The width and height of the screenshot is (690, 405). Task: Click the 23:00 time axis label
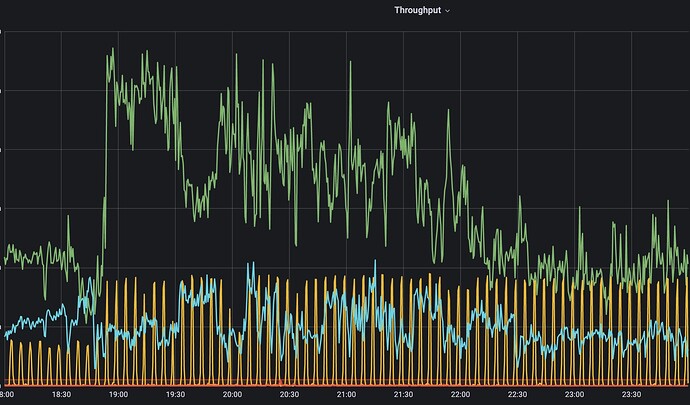(574, 394)
